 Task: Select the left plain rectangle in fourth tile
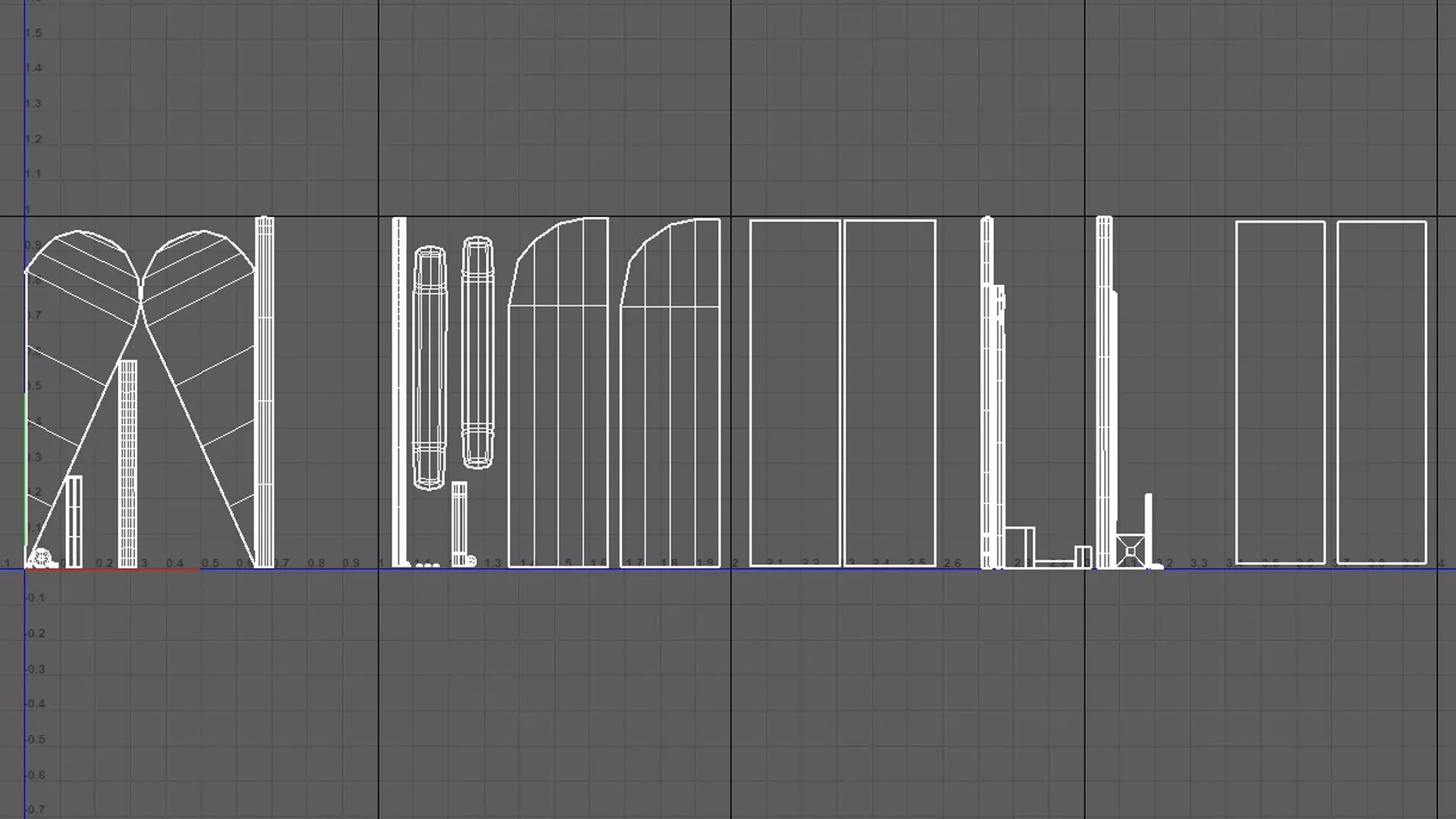[1280, 393]
